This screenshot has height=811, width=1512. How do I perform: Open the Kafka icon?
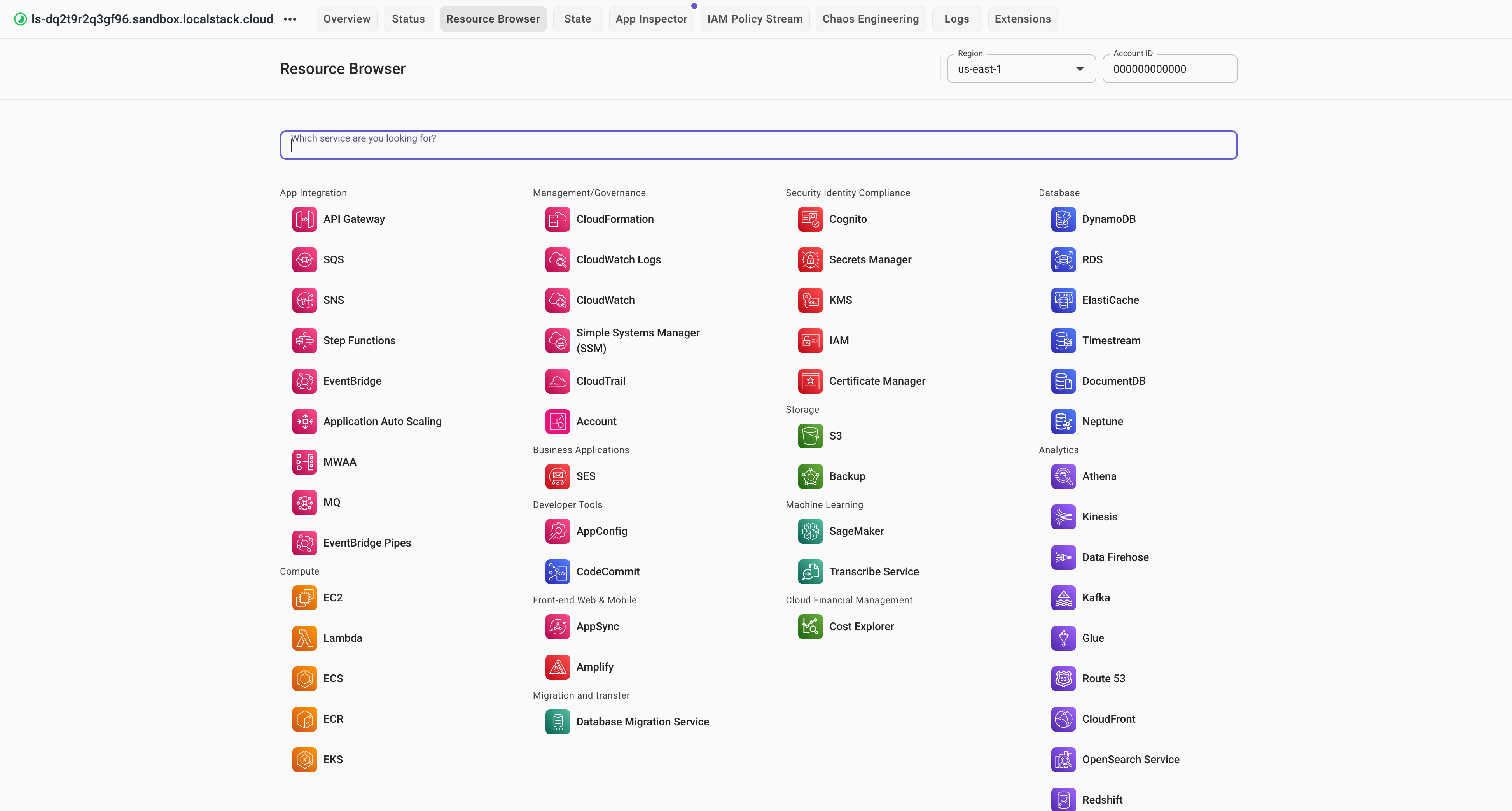point(1064,598)
